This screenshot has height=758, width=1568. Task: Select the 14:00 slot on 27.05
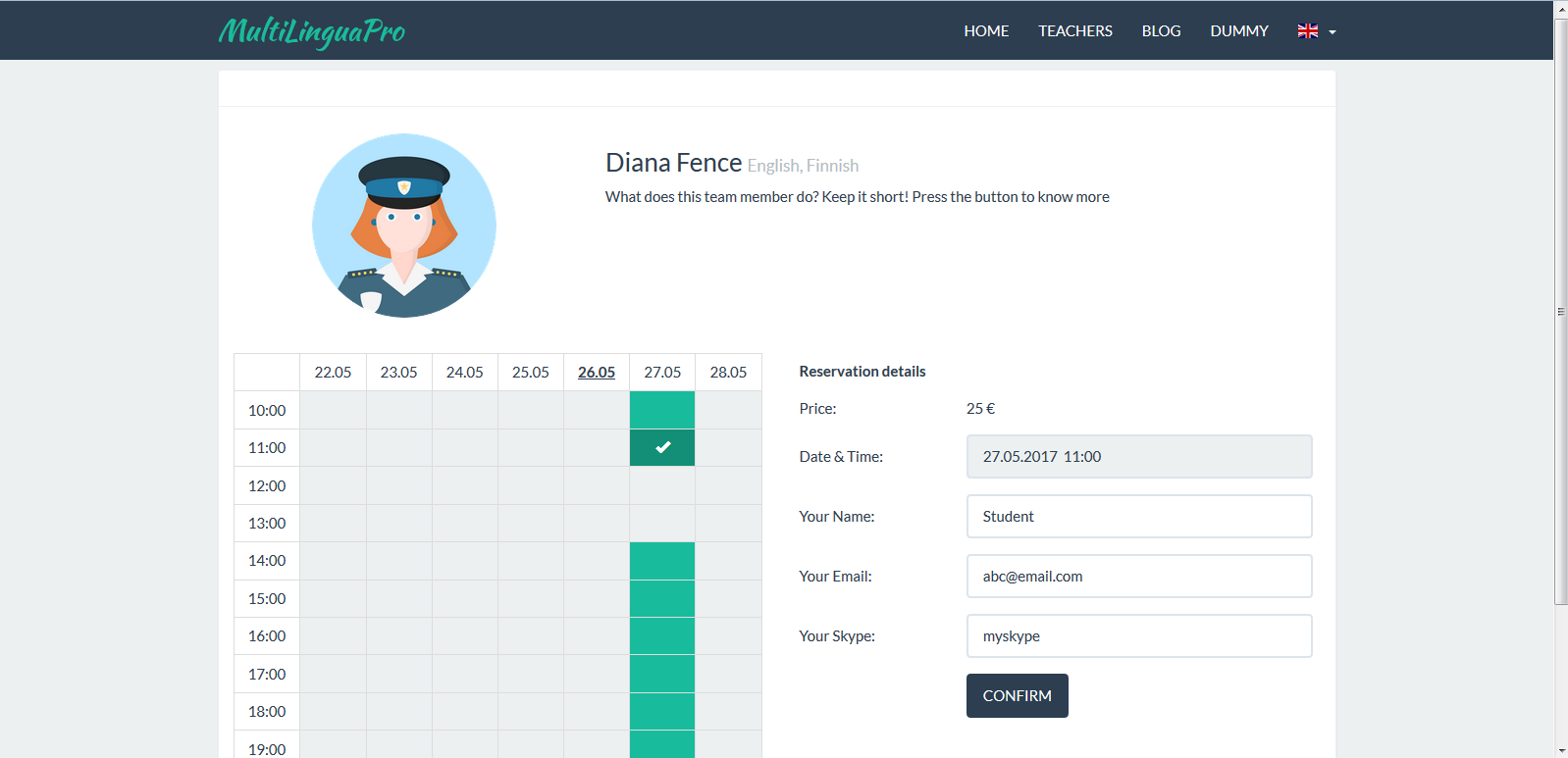pyautogui.click(x=662, y=561)
